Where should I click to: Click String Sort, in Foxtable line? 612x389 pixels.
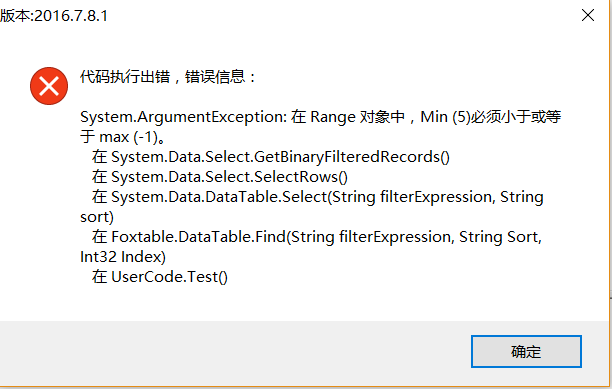coord(500,237)
